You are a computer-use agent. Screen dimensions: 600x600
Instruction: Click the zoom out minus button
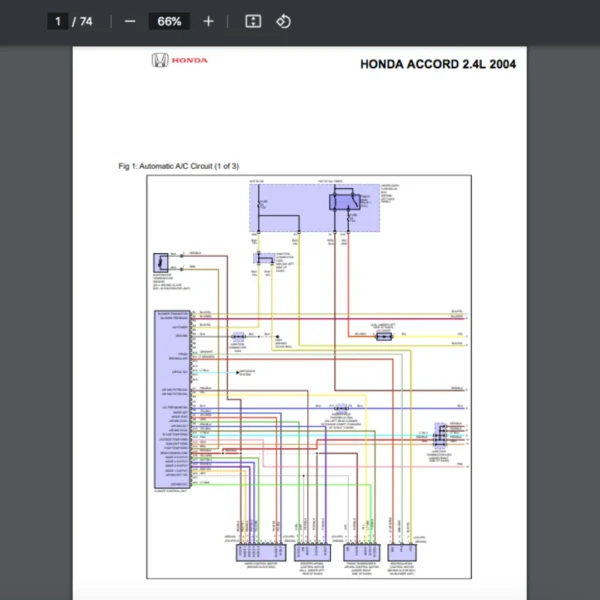tap(130, 21)
